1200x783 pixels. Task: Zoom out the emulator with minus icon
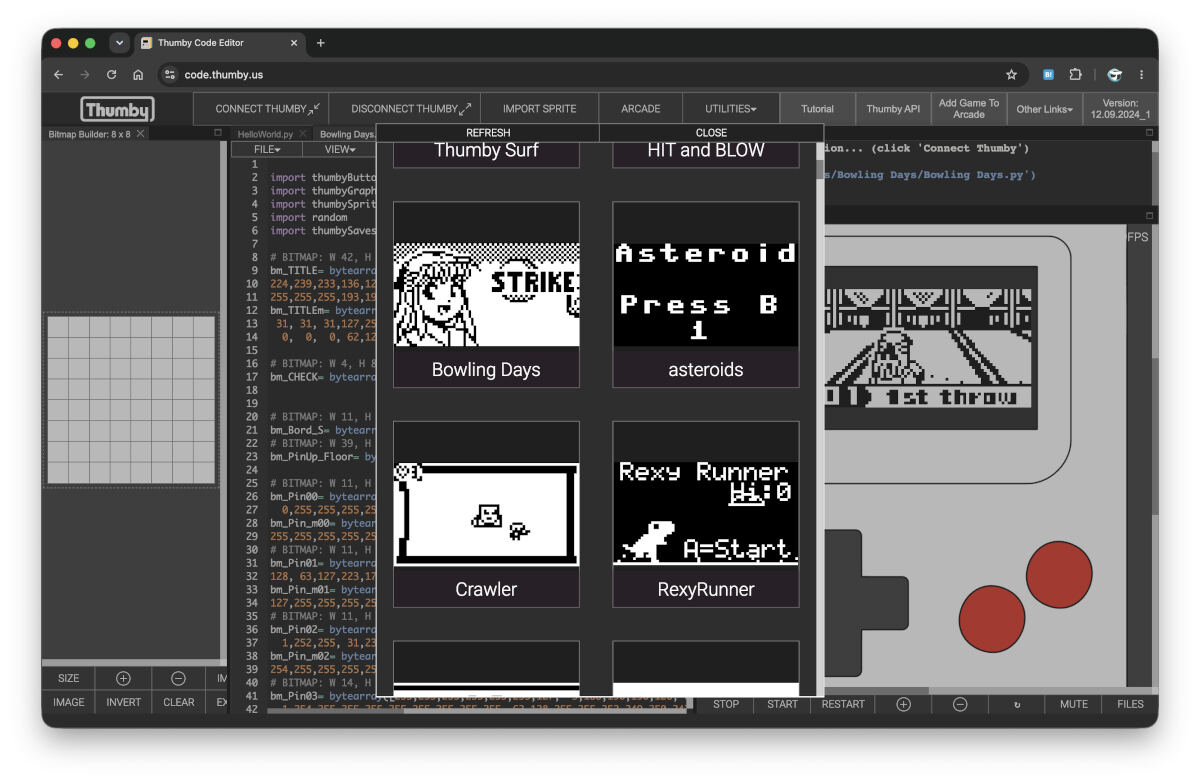coord(960,704)
